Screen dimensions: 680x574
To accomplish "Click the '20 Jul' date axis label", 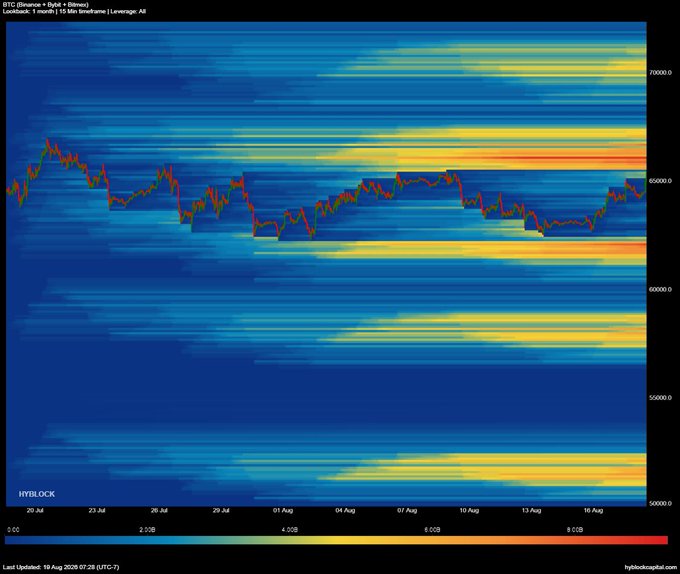I will point(35,510).
